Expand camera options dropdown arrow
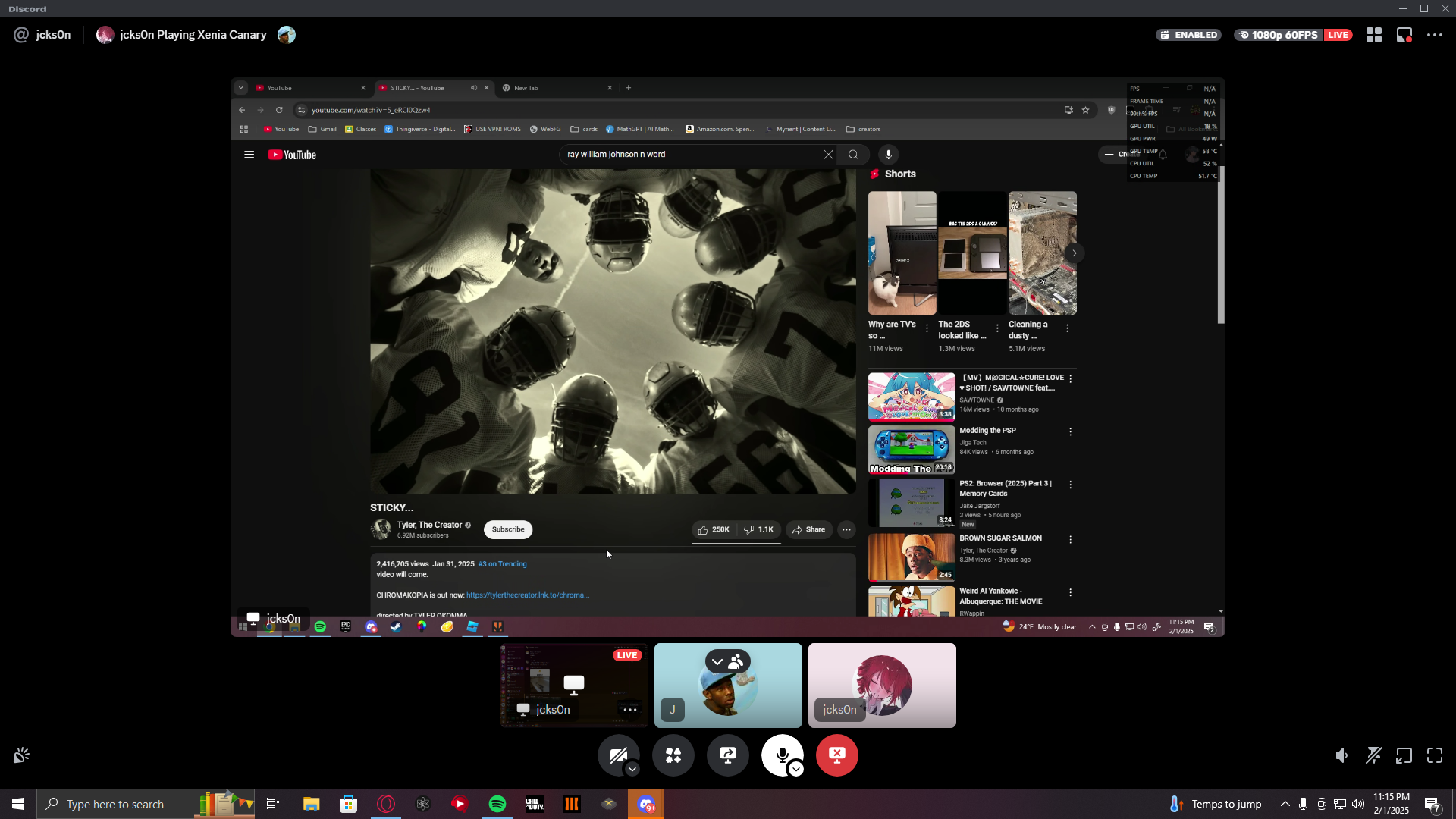 coord(632,770)
